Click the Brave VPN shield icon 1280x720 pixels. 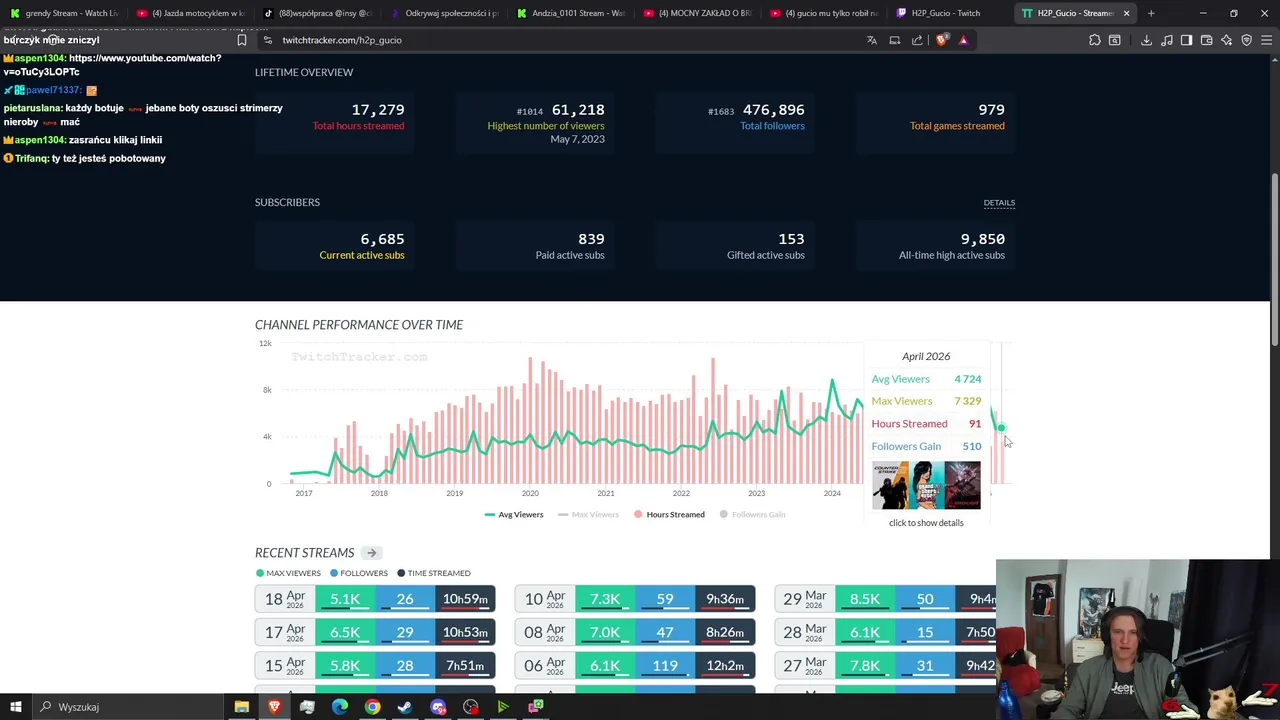tap(1246, 40)
